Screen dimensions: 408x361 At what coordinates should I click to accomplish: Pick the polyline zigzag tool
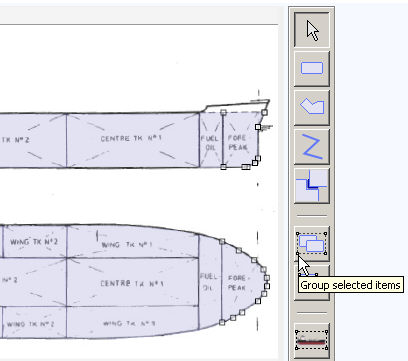point(312,146)
